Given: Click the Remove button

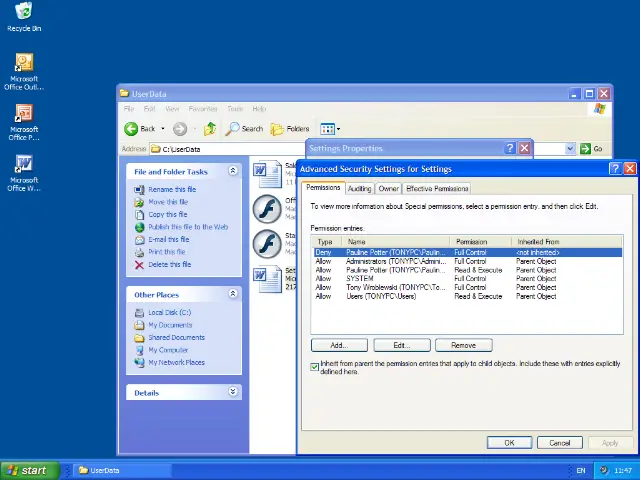Looking at the screenshot, I should (463, 345).
